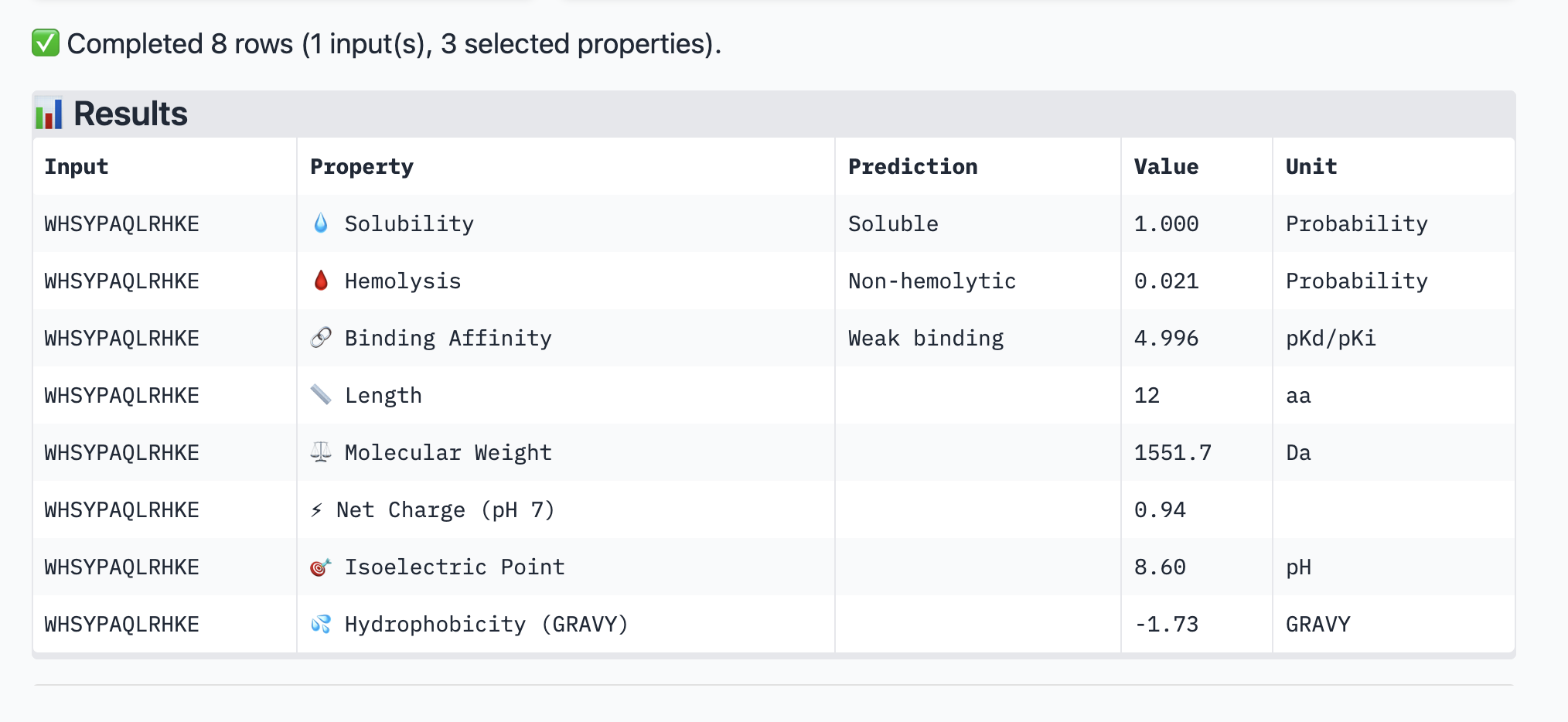This screenshot has height=722, width=1568.
Task: Select the Unit column header
Action: [1311, 167]
